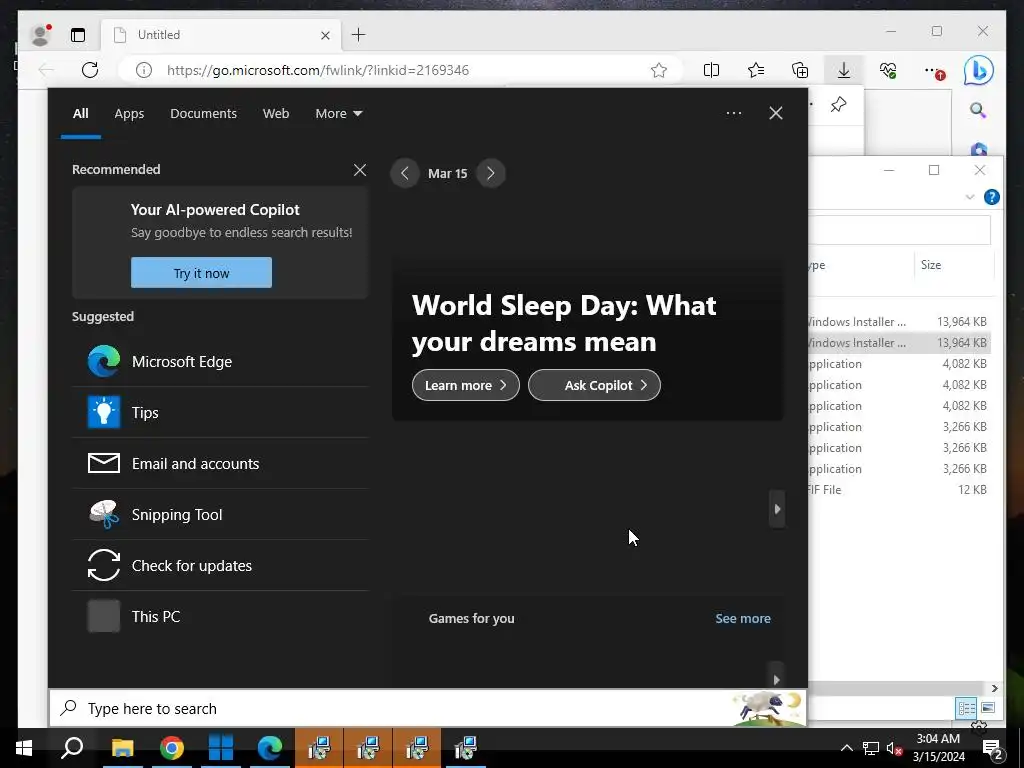
Task: Click the muted volume tray icon
Action: tap(894, 748)
